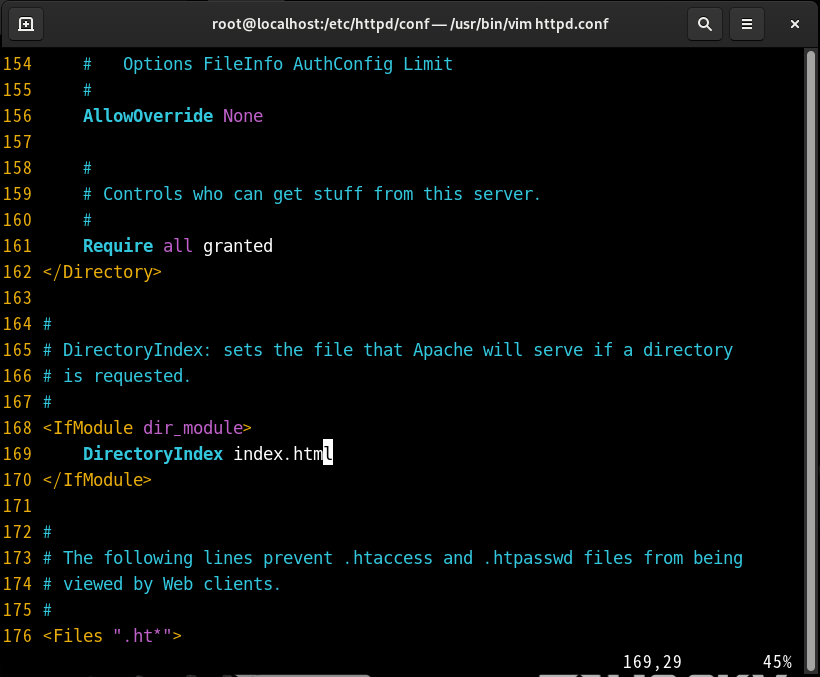Click cursor position '169,29' in status line
This screenshot has width=820, height=677.
point(652,662)
